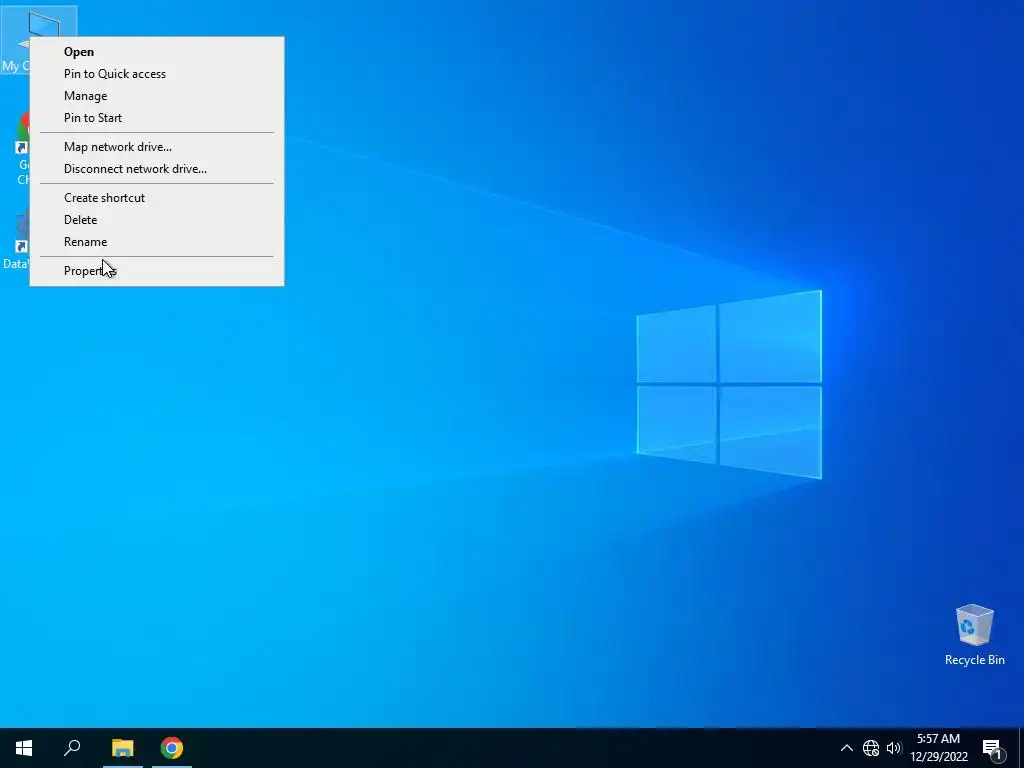Screen dimensions: 1024x768
Task: Open the Action Center notifications icon
Action: tap(992, 748)
